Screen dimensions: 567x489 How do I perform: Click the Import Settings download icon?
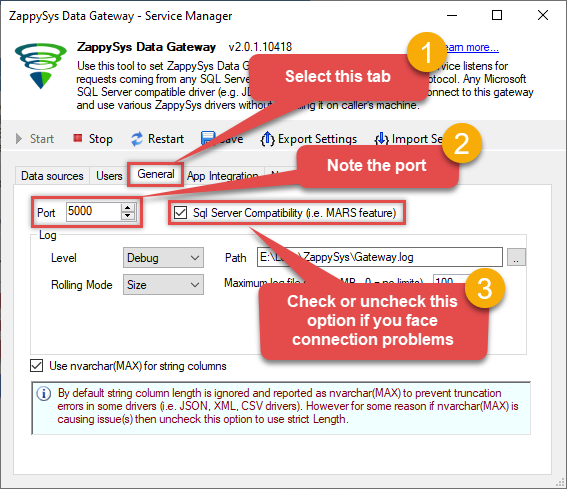[381, 139]
